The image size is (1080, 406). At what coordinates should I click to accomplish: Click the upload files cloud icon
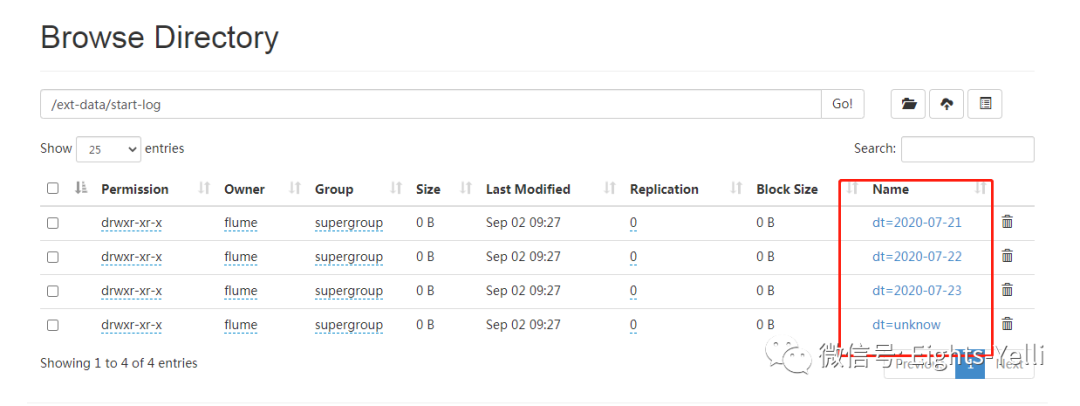[x=947, y=104]
